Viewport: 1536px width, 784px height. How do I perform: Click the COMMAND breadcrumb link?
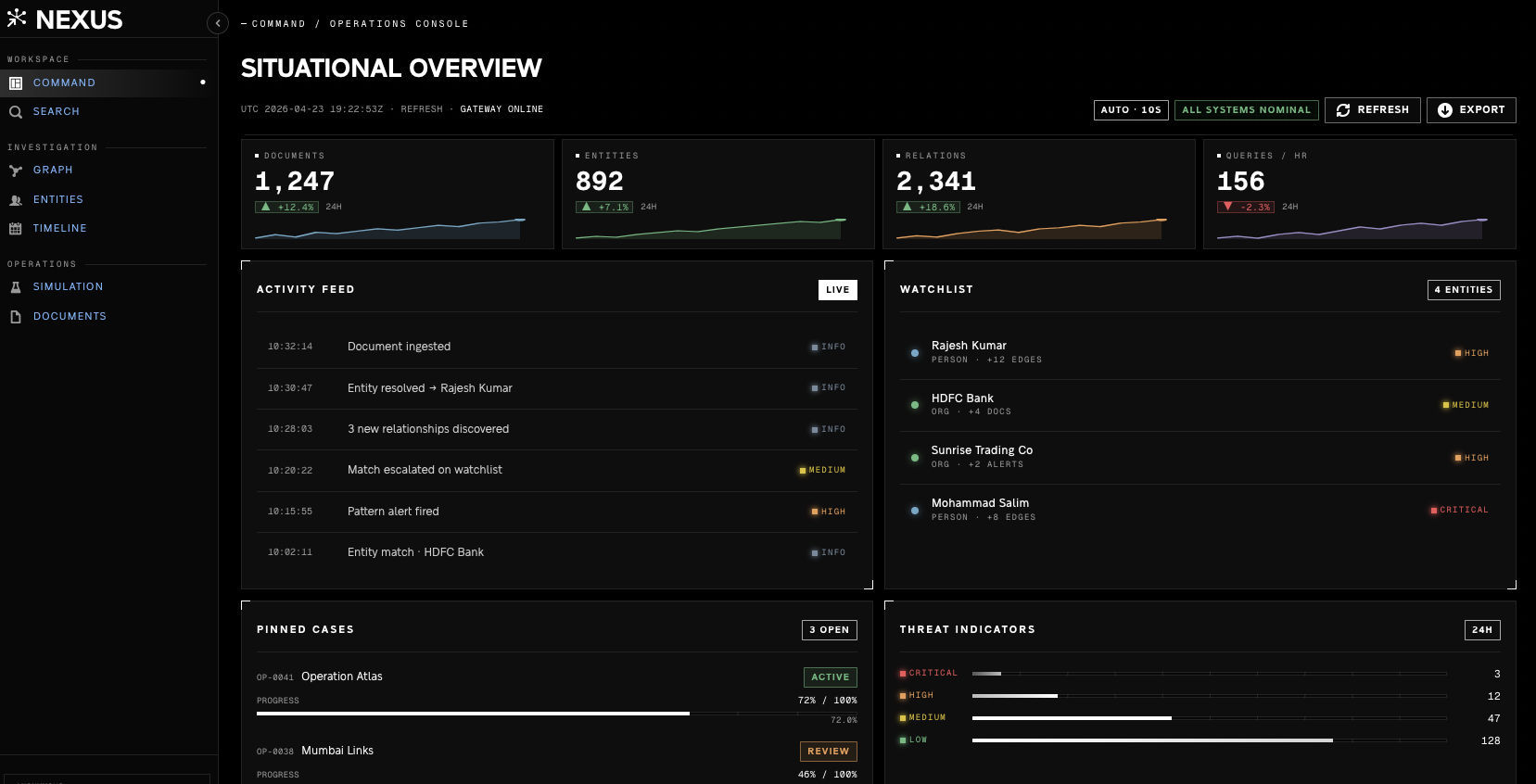[278, 24]
